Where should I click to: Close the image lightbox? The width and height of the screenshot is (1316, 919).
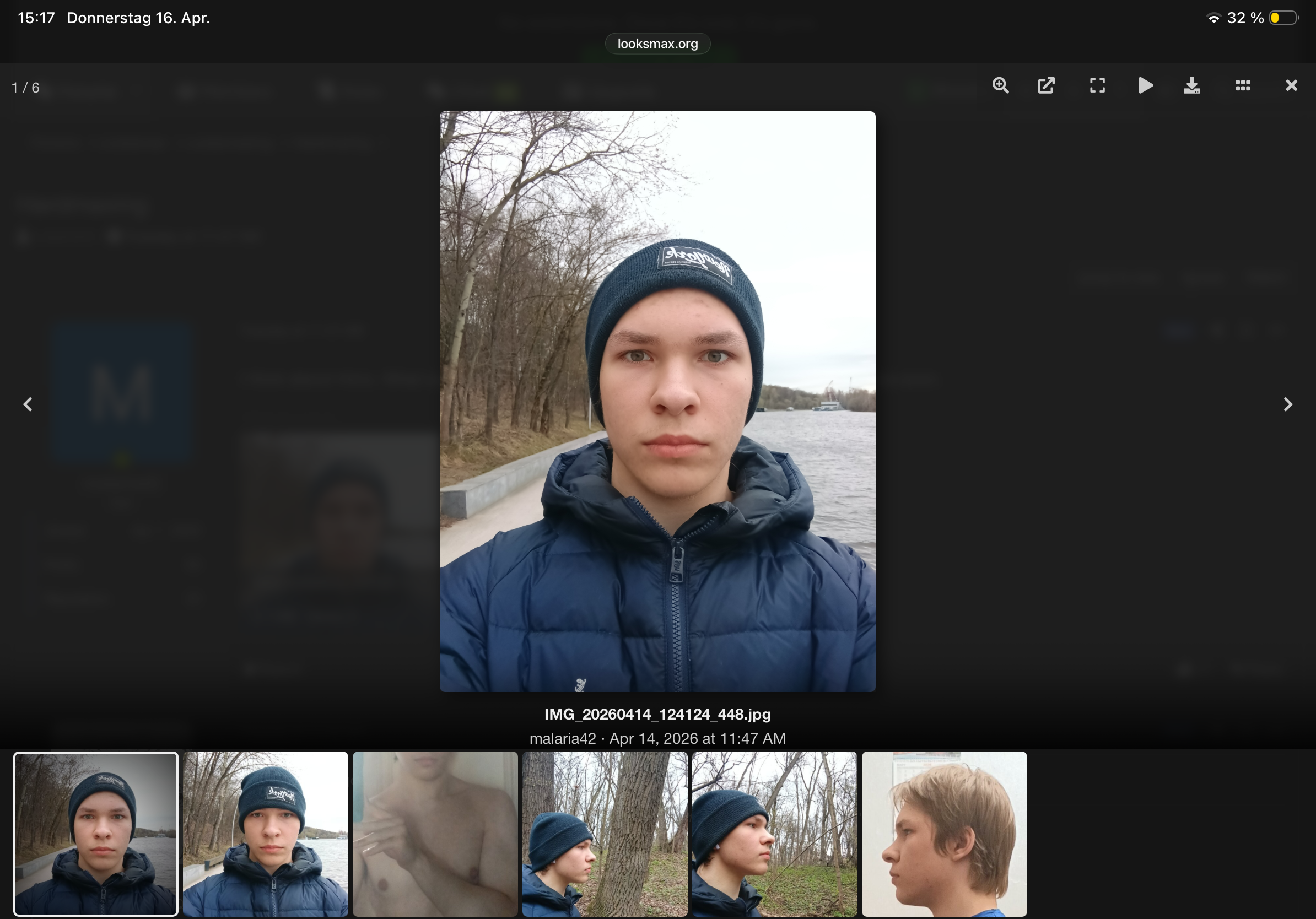1291,85
